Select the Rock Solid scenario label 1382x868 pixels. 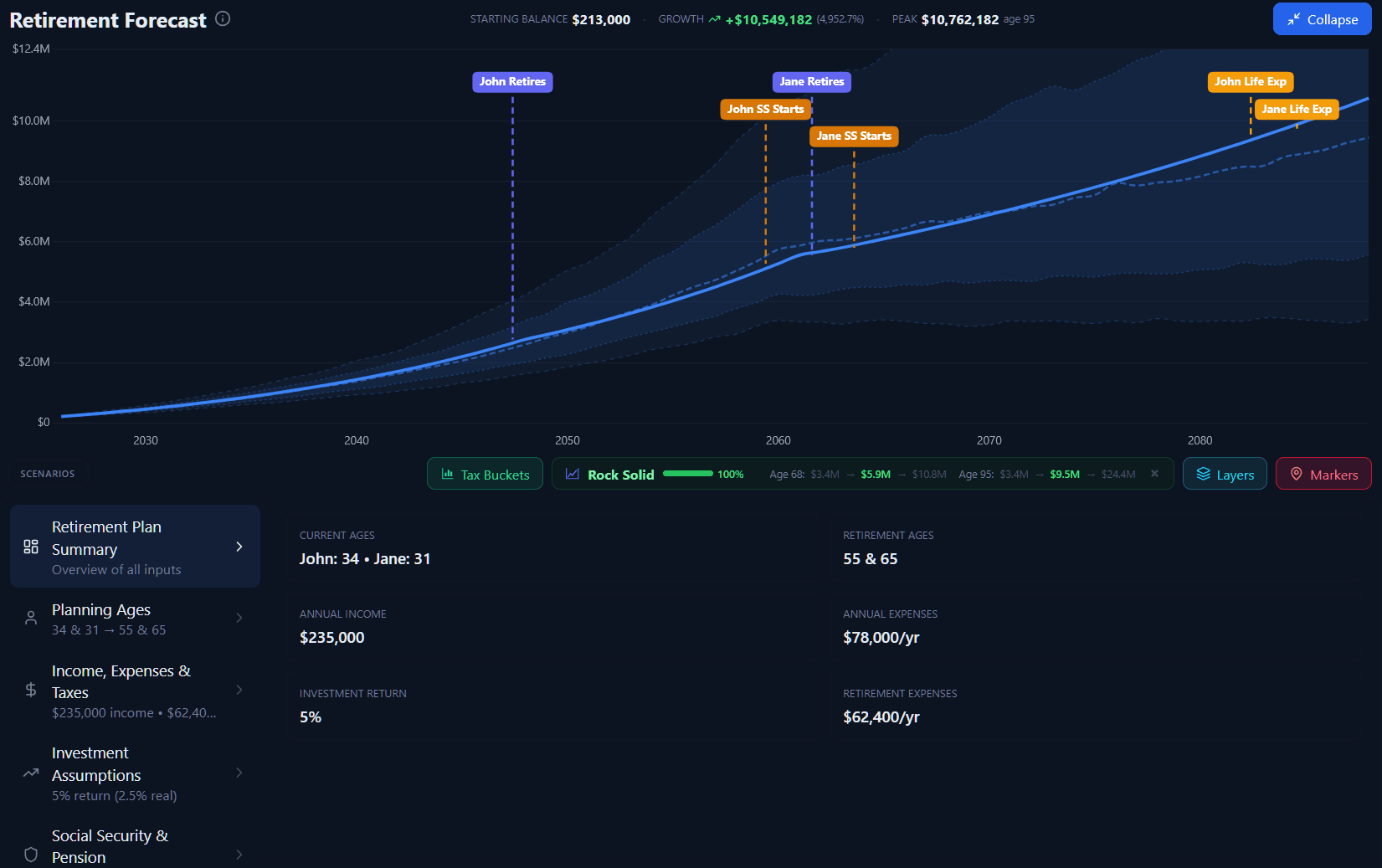tap(621, 475)
